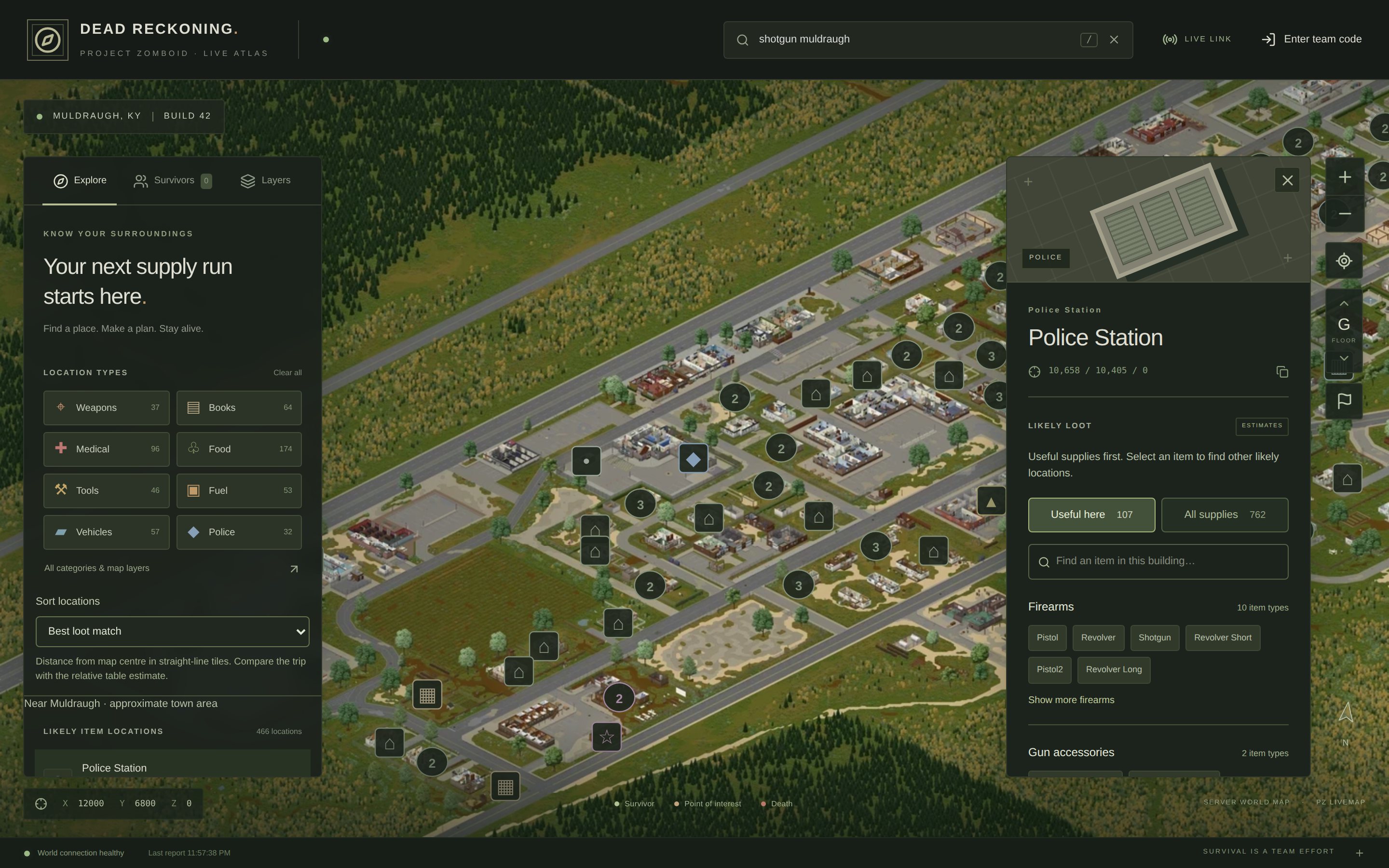The height and width of the screenshot is (868, 1389).
Task: Click the Dead Reckoning compass logo
Action: pos(48,40)
